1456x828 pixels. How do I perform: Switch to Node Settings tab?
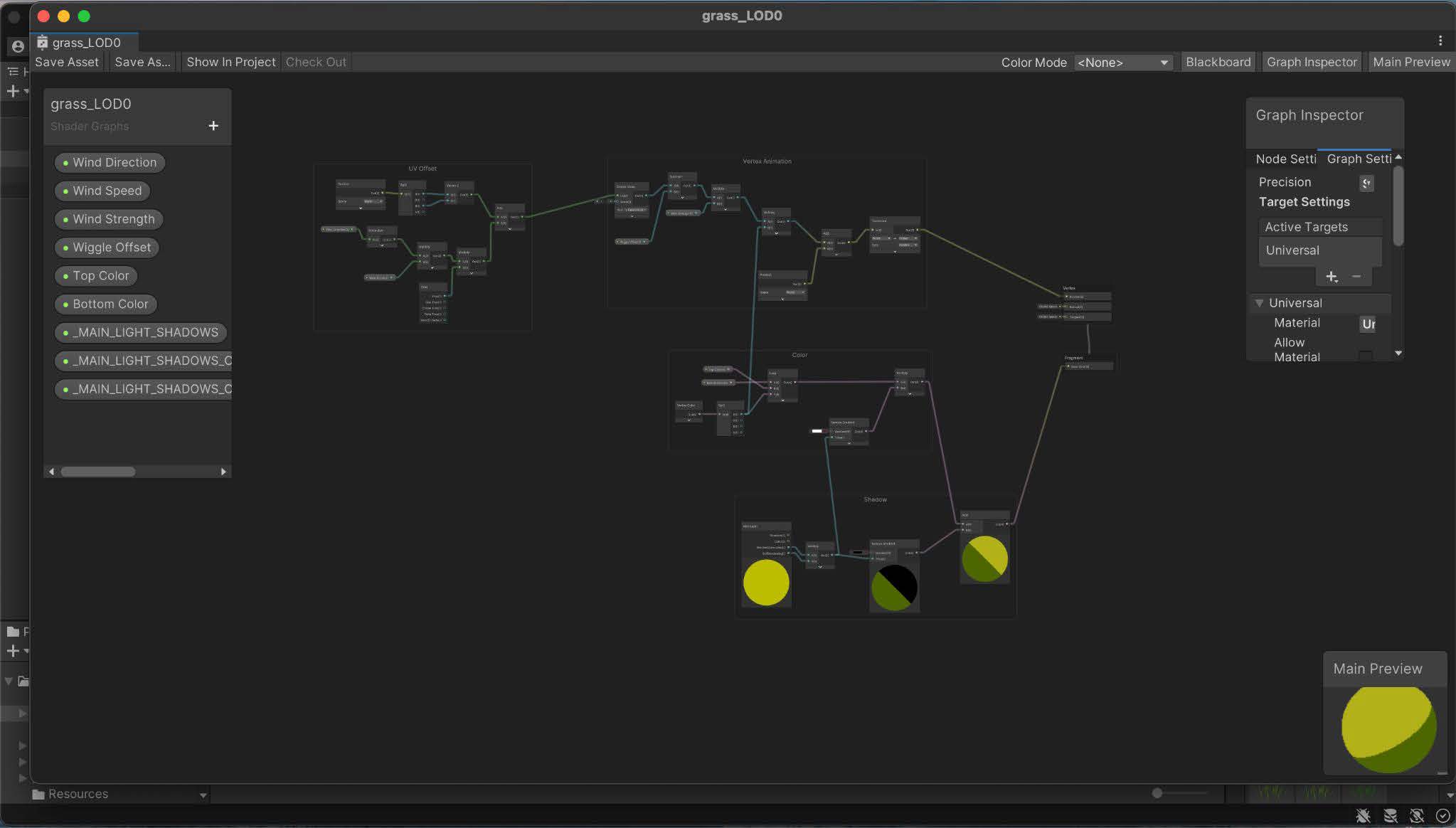click(x=1285, y=159)
